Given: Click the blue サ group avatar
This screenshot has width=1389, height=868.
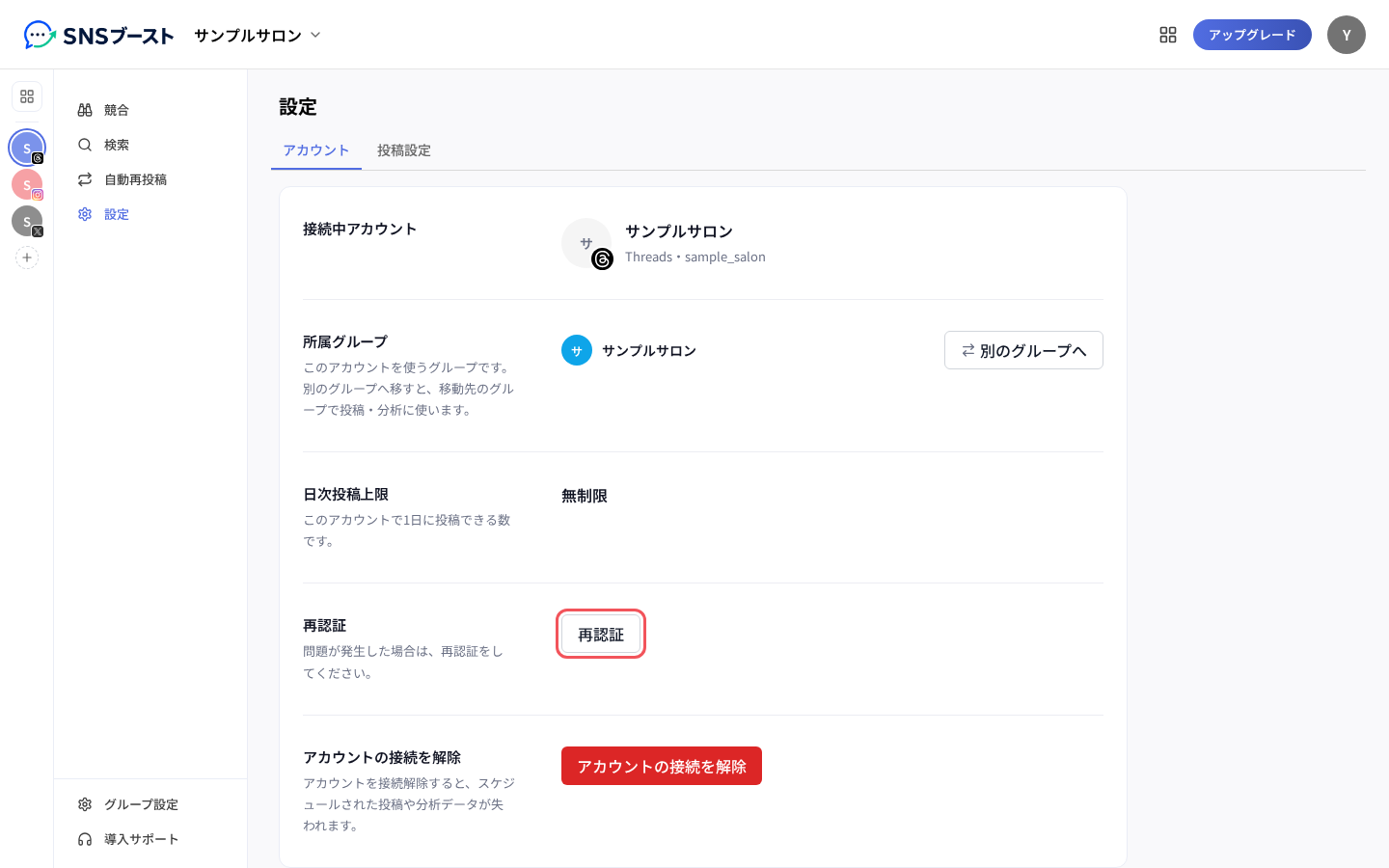Looking at the screenshot, I should (577, 350).
